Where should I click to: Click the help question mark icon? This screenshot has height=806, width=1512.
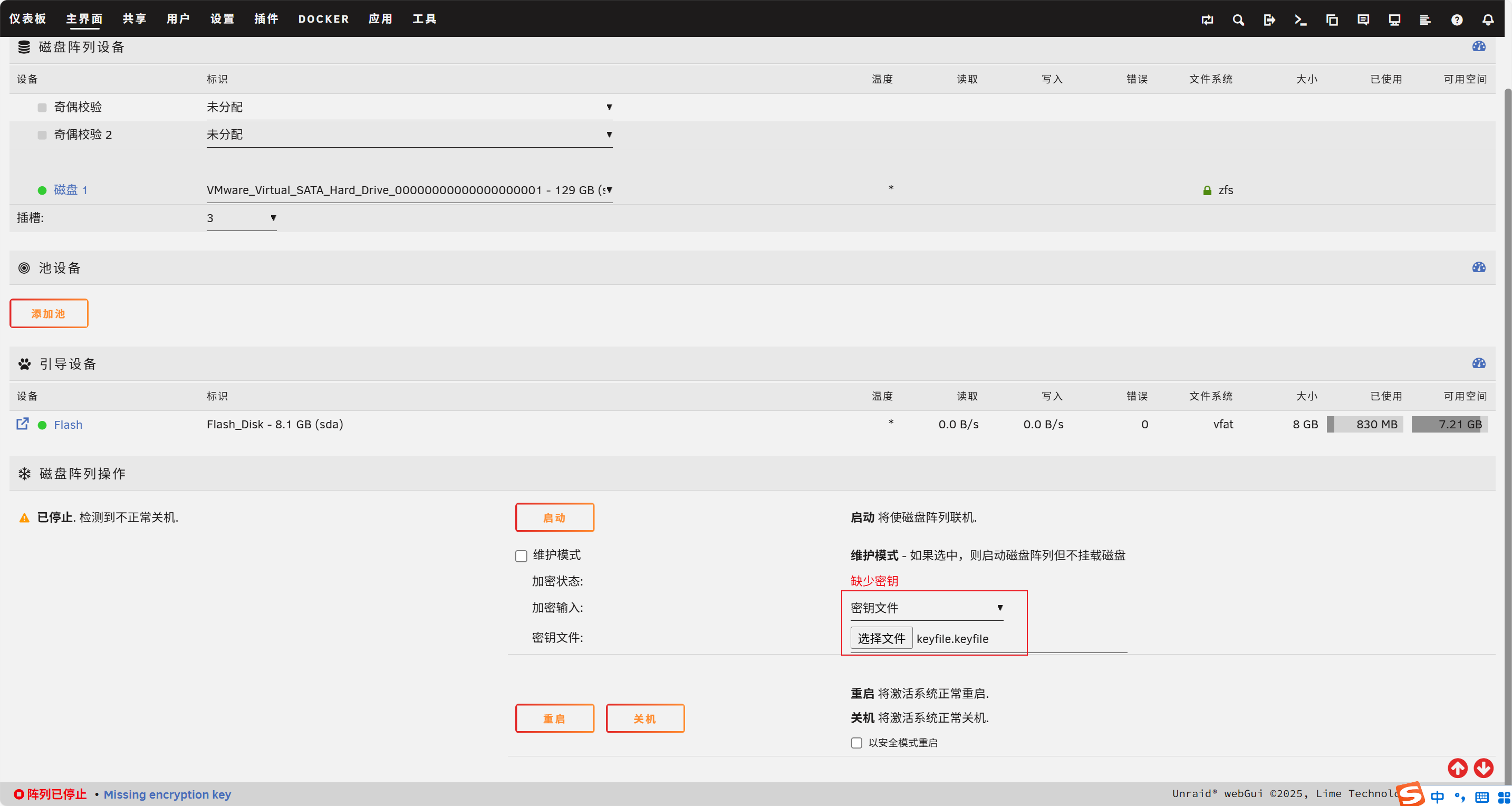(x=1456, y=20)
